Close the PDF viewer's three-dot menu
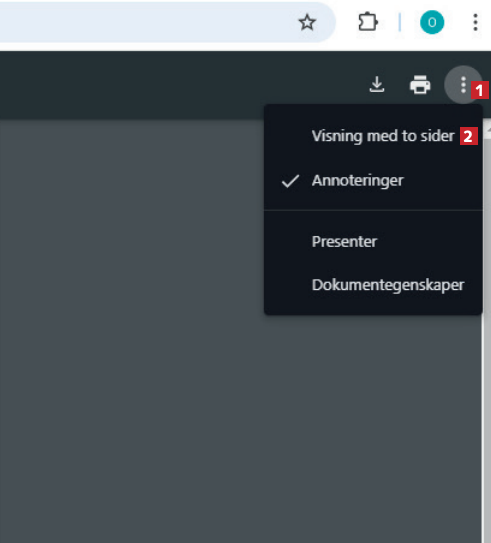This screenshot has width=491, height=543. pos(463,84)
